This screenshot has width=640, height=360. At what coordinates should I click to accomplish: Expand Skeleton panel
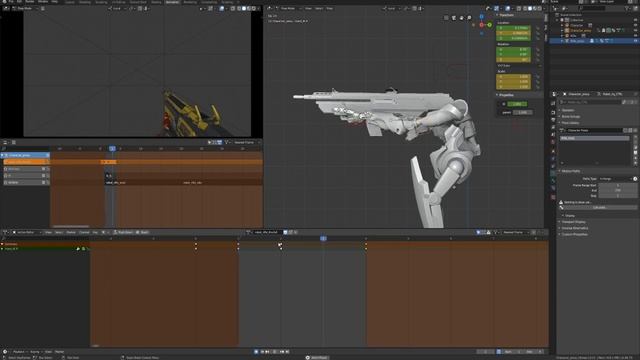pyautogui.click(x=568, y=110)
